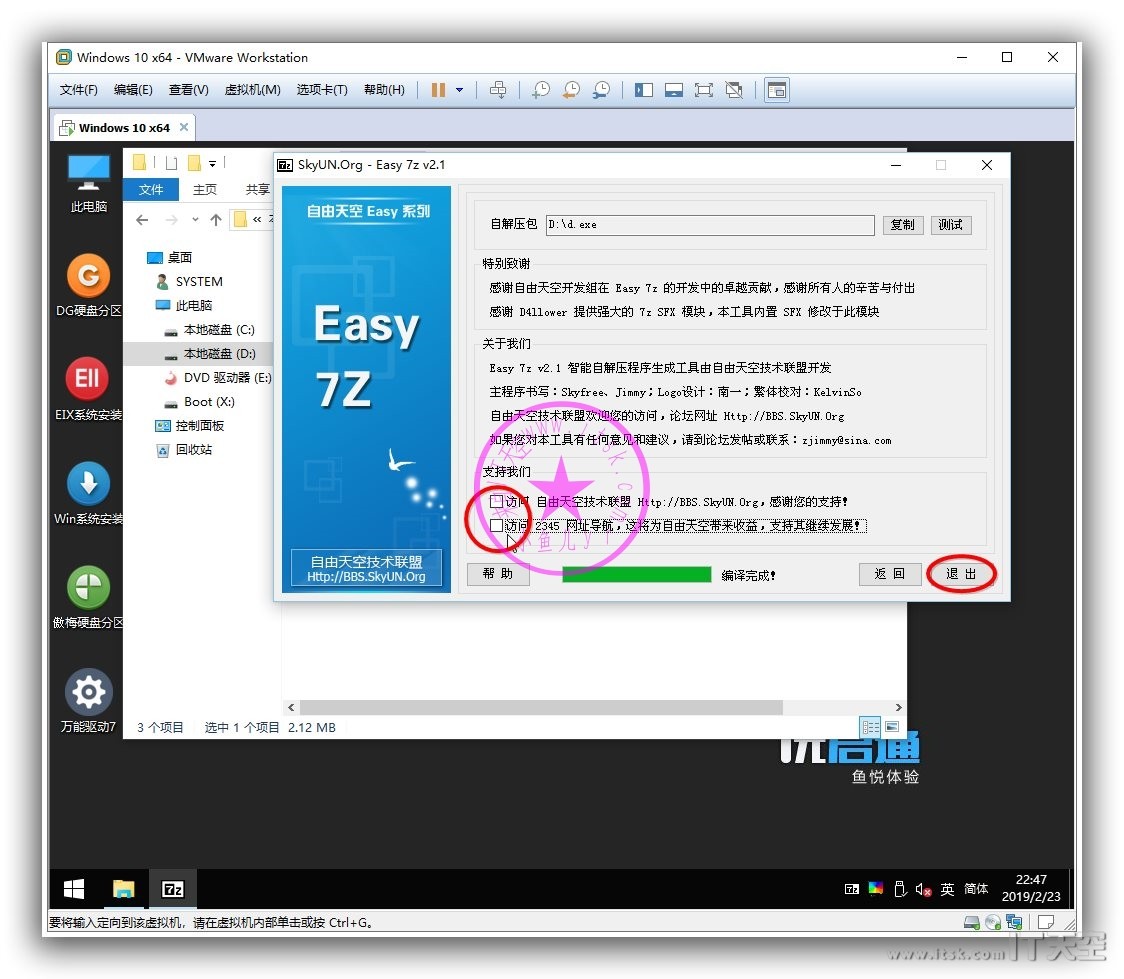Click the muted volume tray icon
Viewport: 1124px width, 979px height.
point(923,889)
